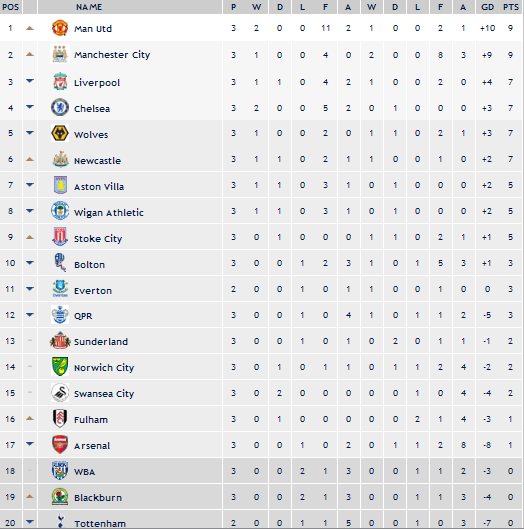The image size is (524, 529).
Task: Open the Newcastle team name link
Action: click(x=97, y=161)
